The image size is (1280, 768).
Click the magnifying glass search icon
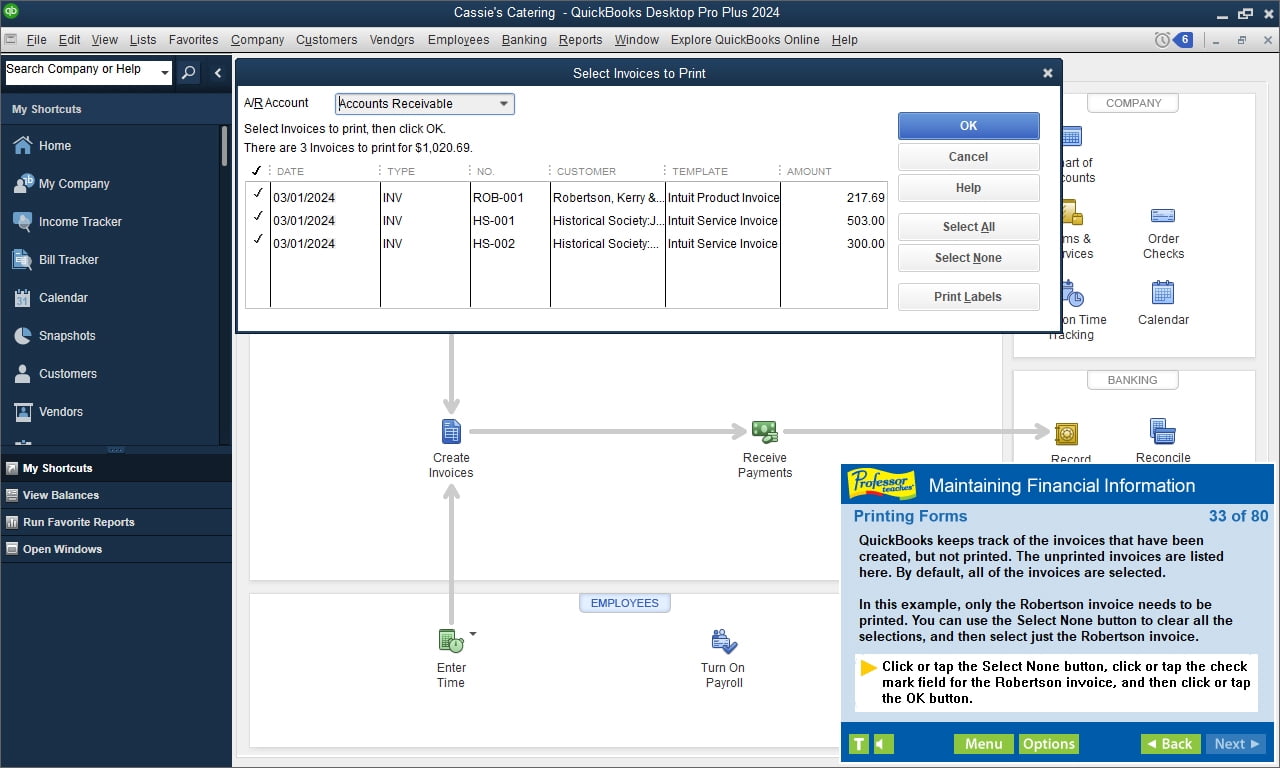pos(188,72)
